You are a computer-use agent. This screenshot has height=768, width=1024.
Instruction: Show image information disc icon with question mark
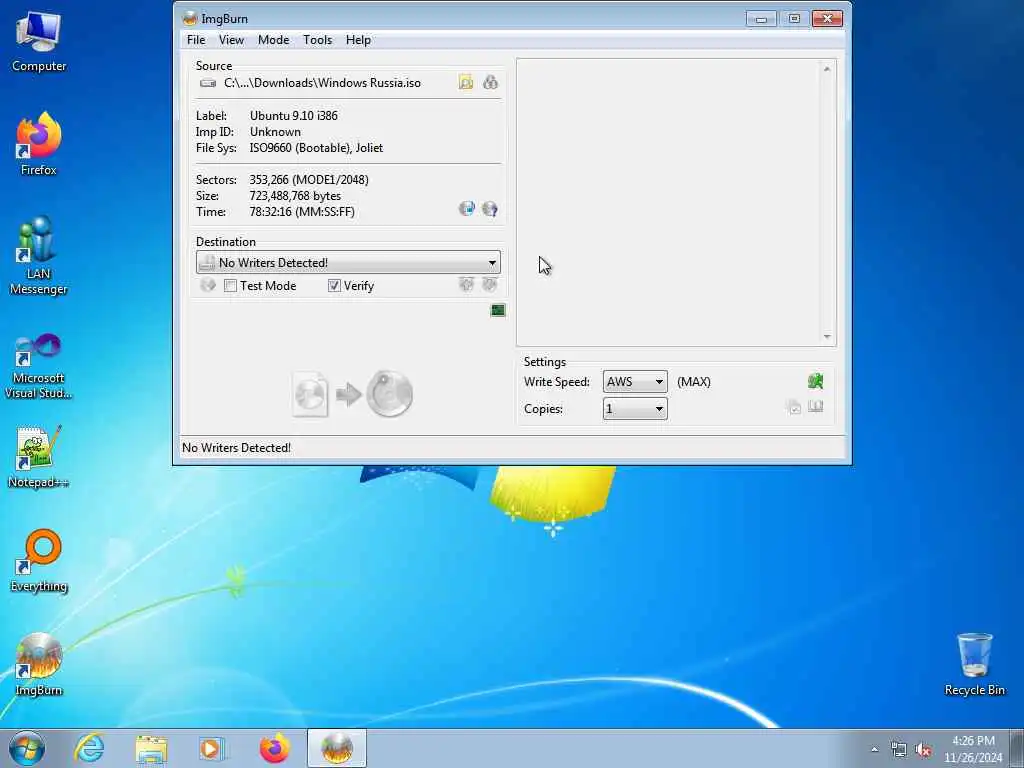490,209
